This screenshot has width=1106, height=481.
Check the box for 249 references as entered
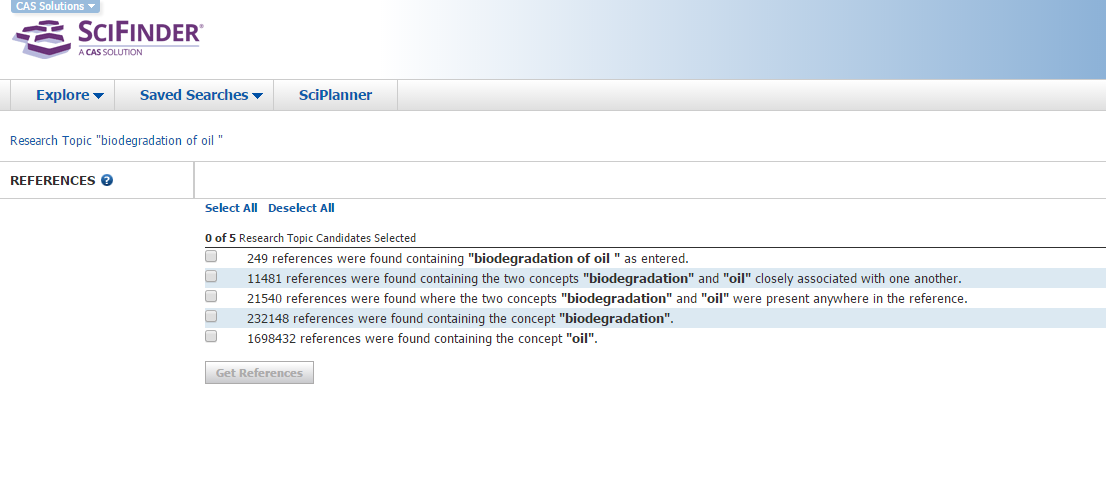click(x=211, y=257)
